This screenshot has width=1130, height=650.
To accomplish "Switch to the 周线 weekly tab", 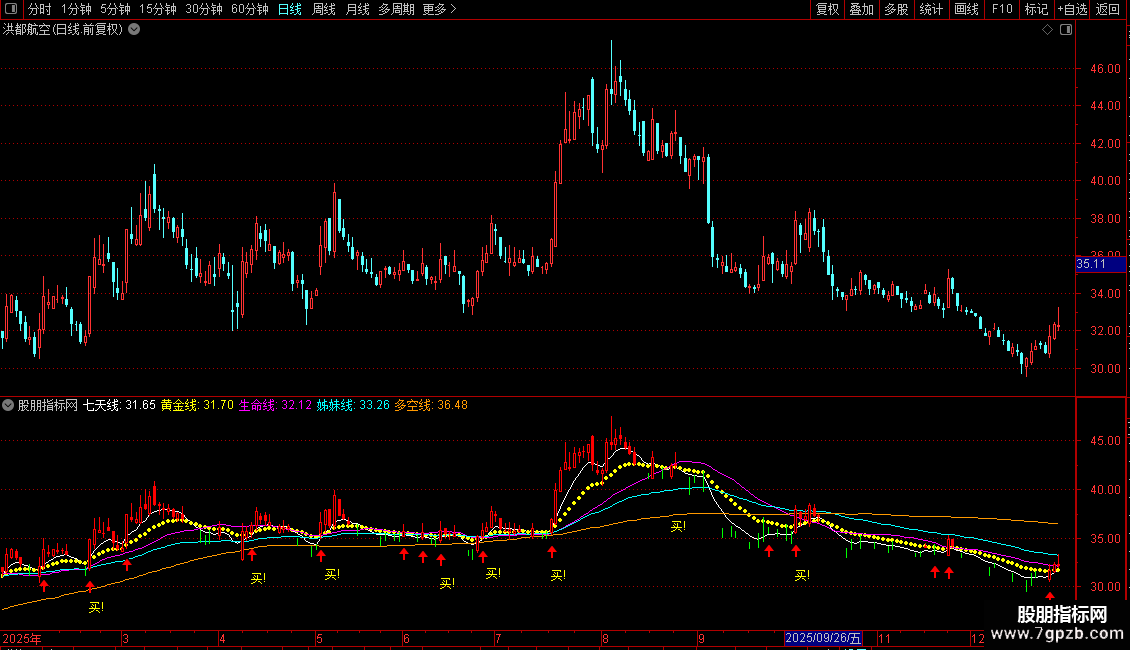I will click(324, 10).
